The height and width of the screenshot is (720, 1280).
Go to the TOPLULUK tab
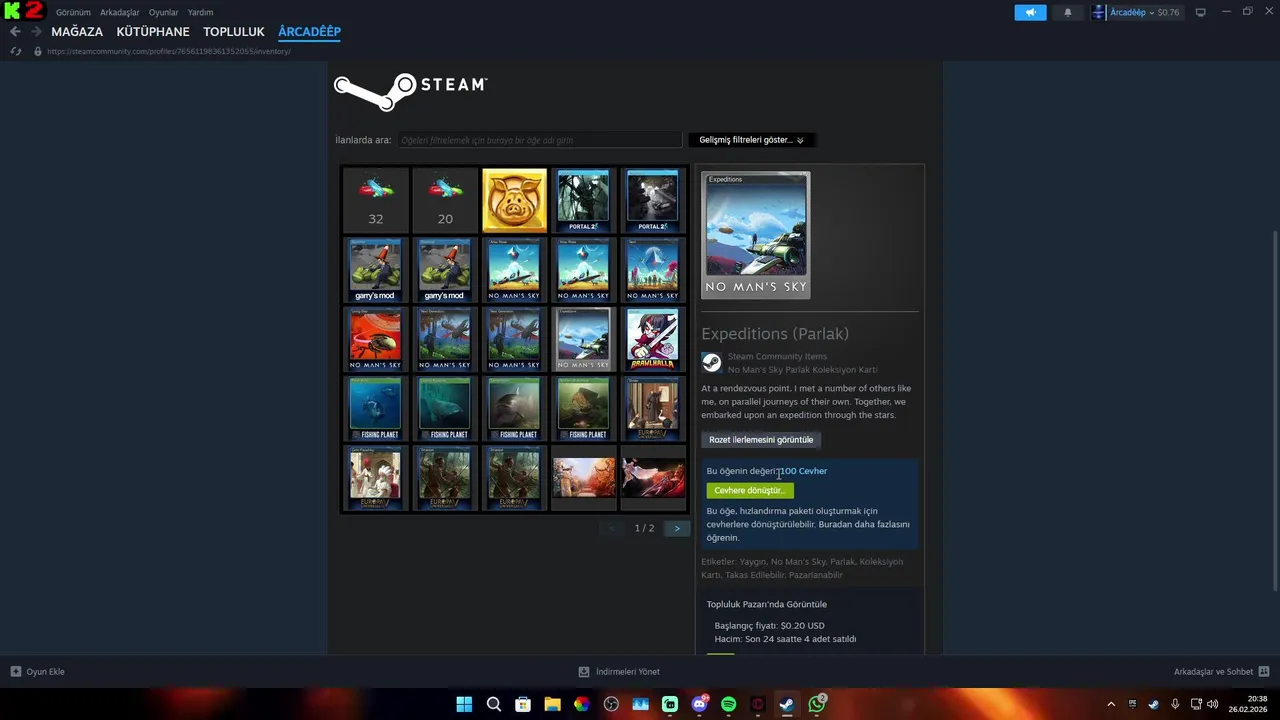click(234, 32)
